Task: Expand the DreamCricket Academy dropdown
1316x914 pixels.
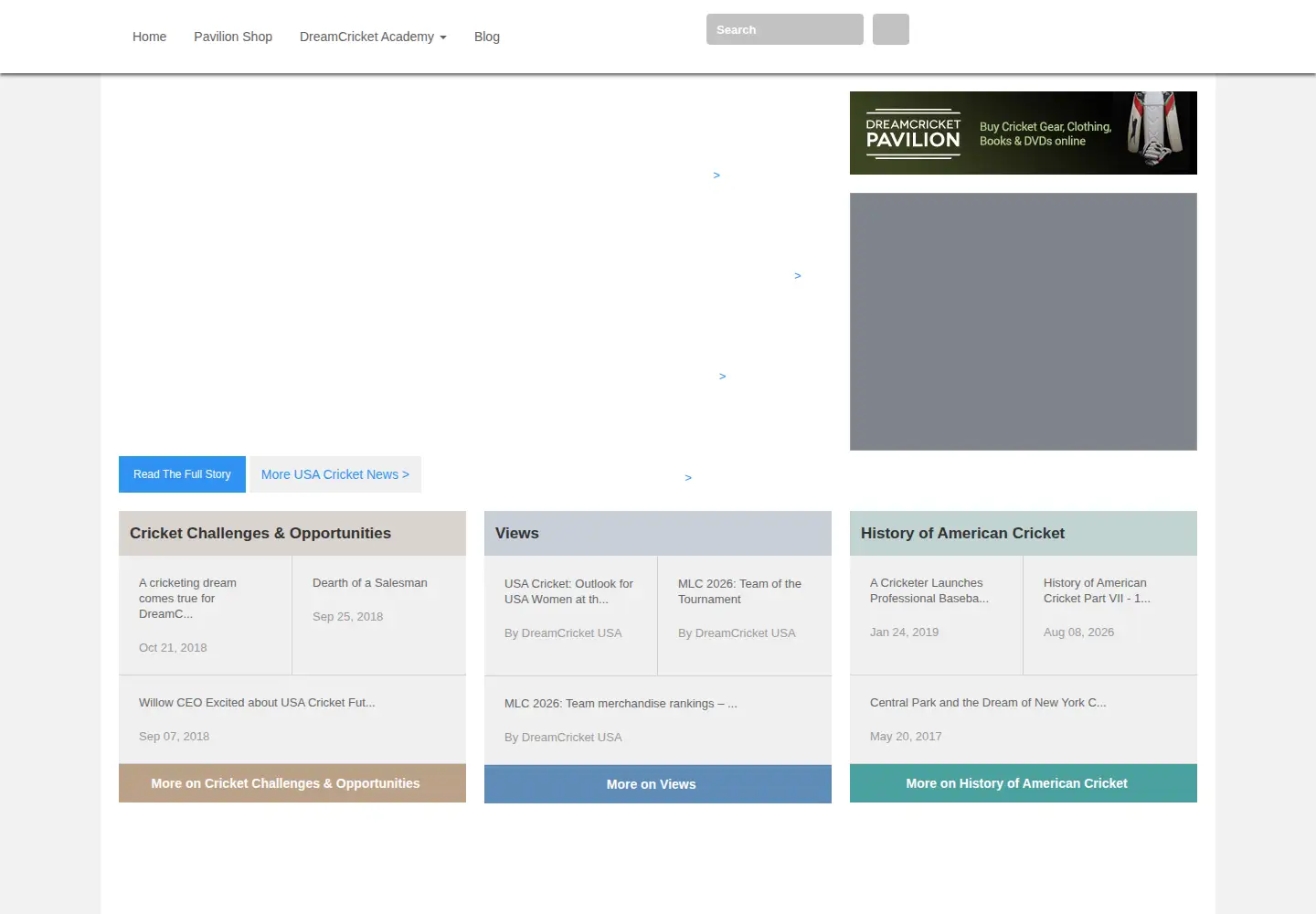Action: point(373,37)
